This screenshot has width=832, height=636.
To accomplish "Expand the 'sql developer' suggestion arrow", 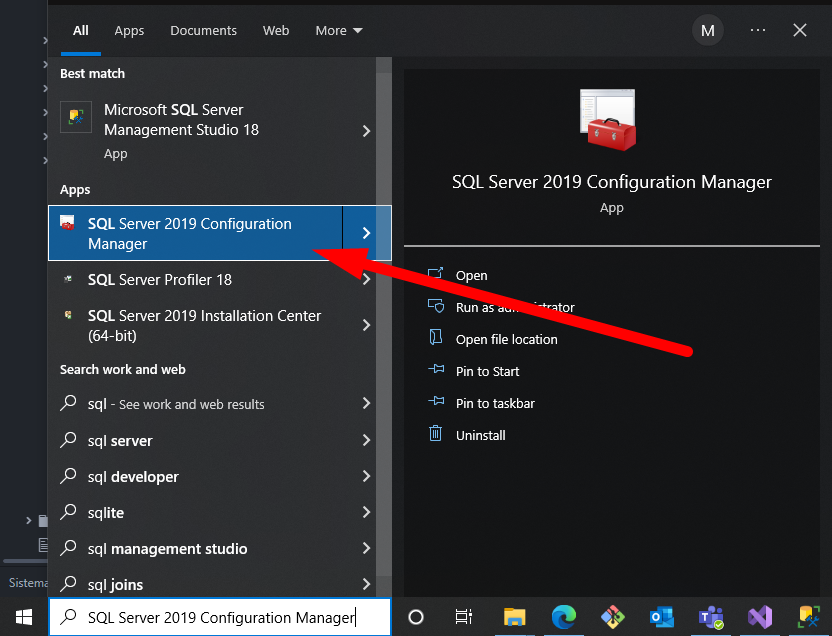I will pyautogui.click(x=366, y=477).
